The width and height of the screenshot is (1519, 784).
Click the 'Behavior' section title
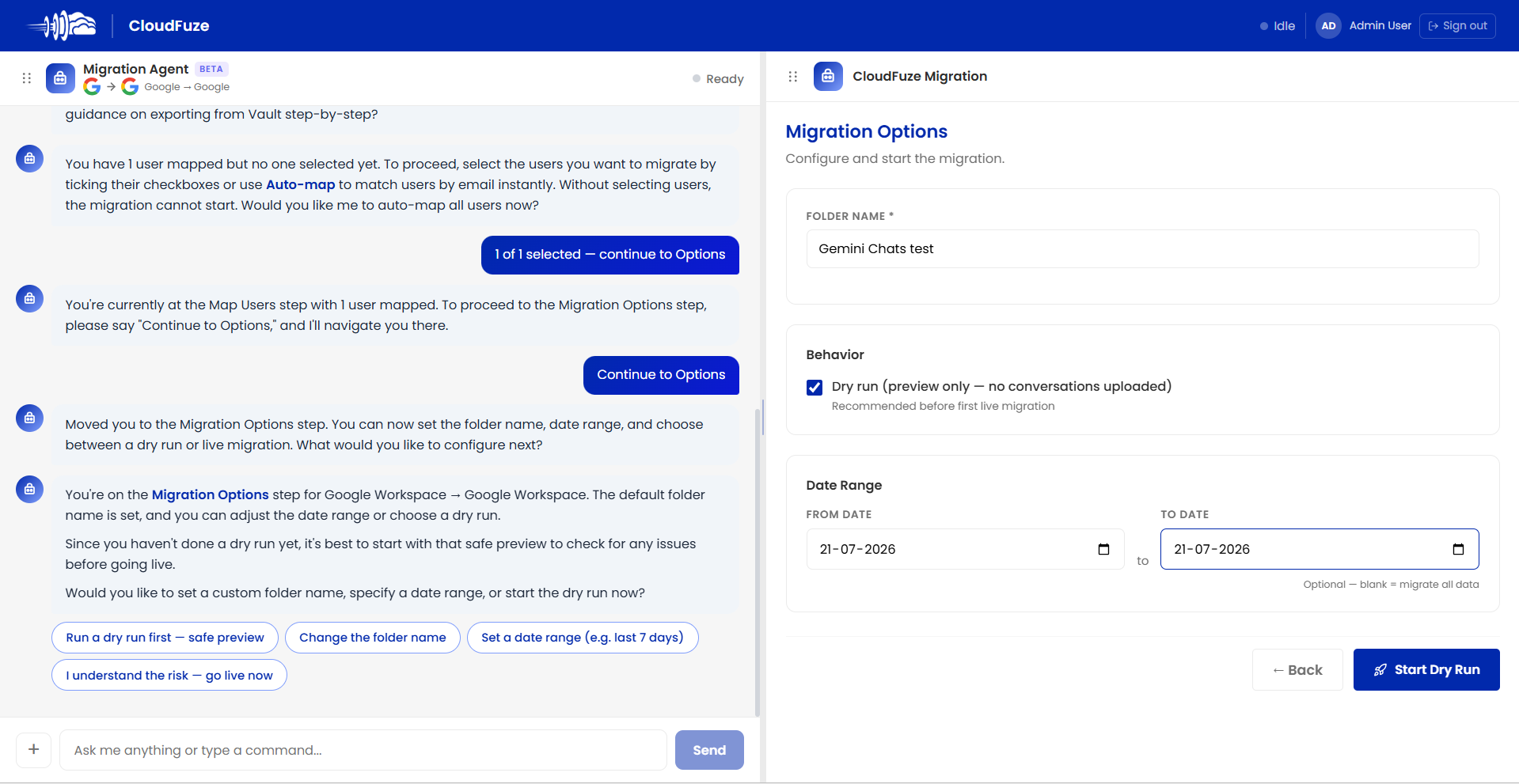click(x=835, y=354)
